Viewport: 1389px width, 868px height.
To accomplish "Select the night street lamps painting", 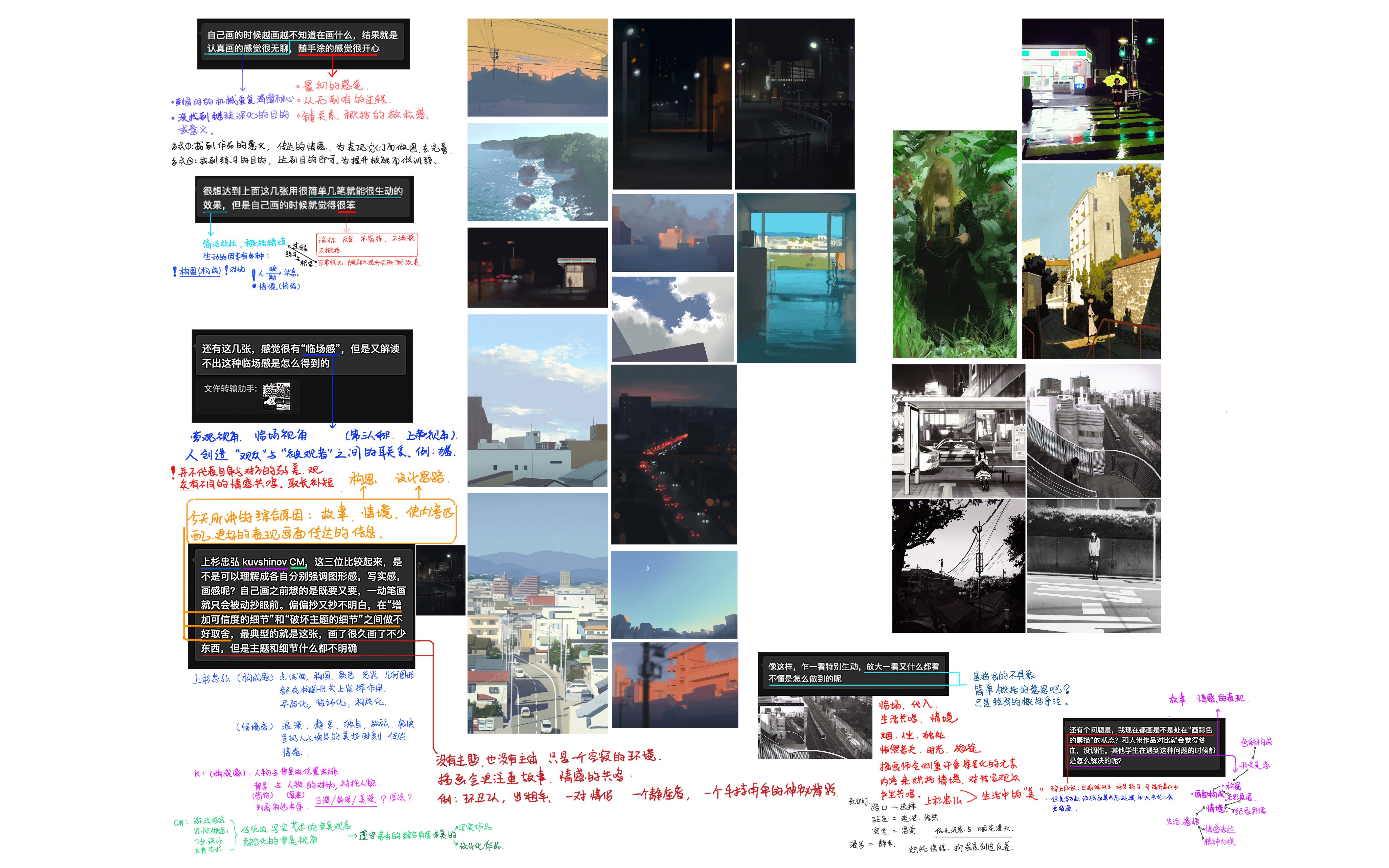I will pos(672,104).
